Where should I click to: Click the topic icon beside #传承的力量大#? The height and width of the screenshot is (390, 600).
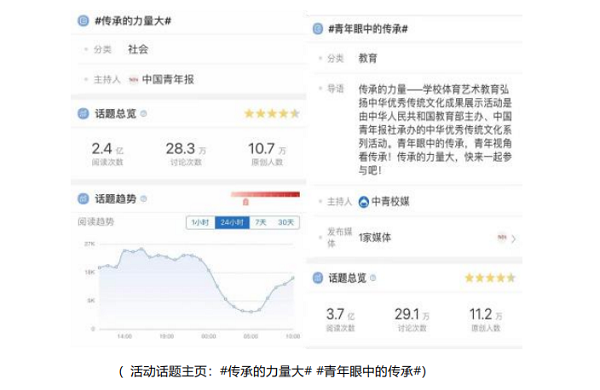pyautogui.click(x=83, y=21)
